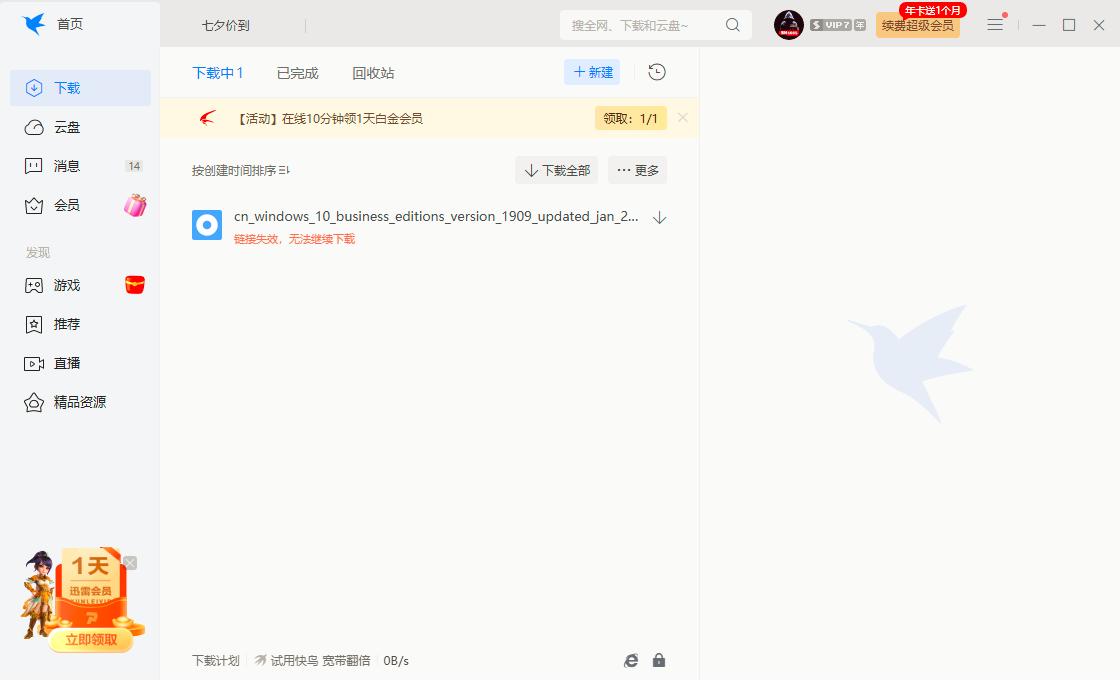Open 下载计划 in the status bar

216,661
